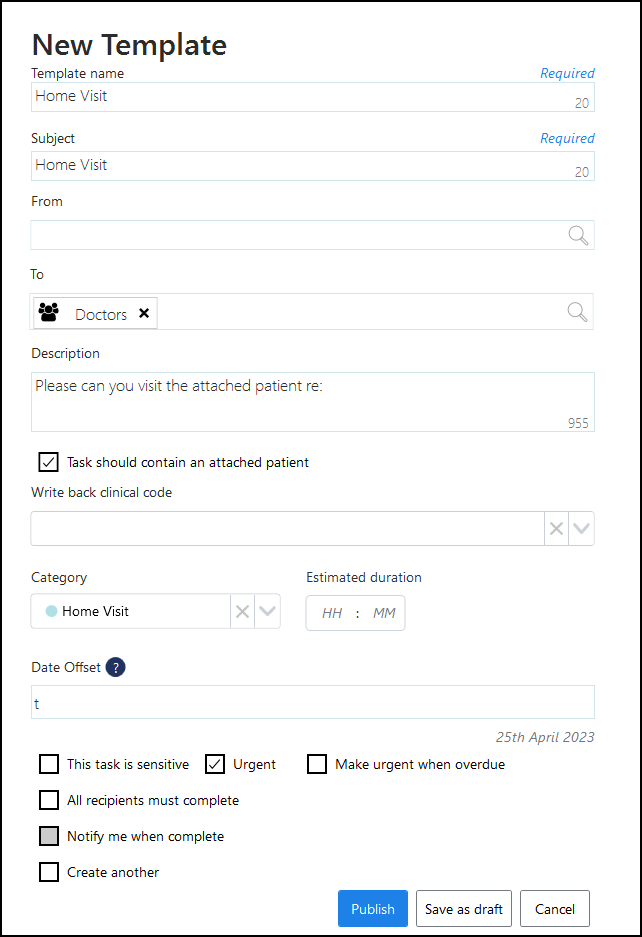Enable This task is sensitive checkbox

48,764
